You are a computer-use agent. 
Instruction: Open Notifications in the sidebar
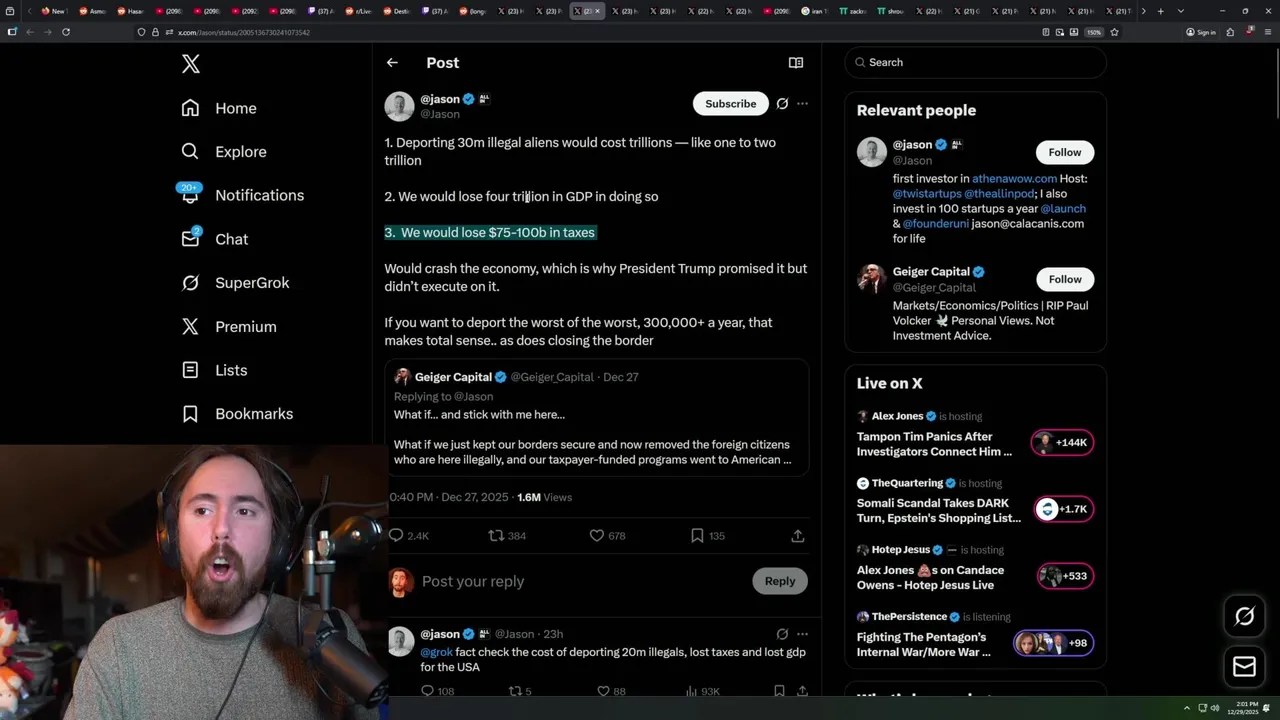(242, 195)
